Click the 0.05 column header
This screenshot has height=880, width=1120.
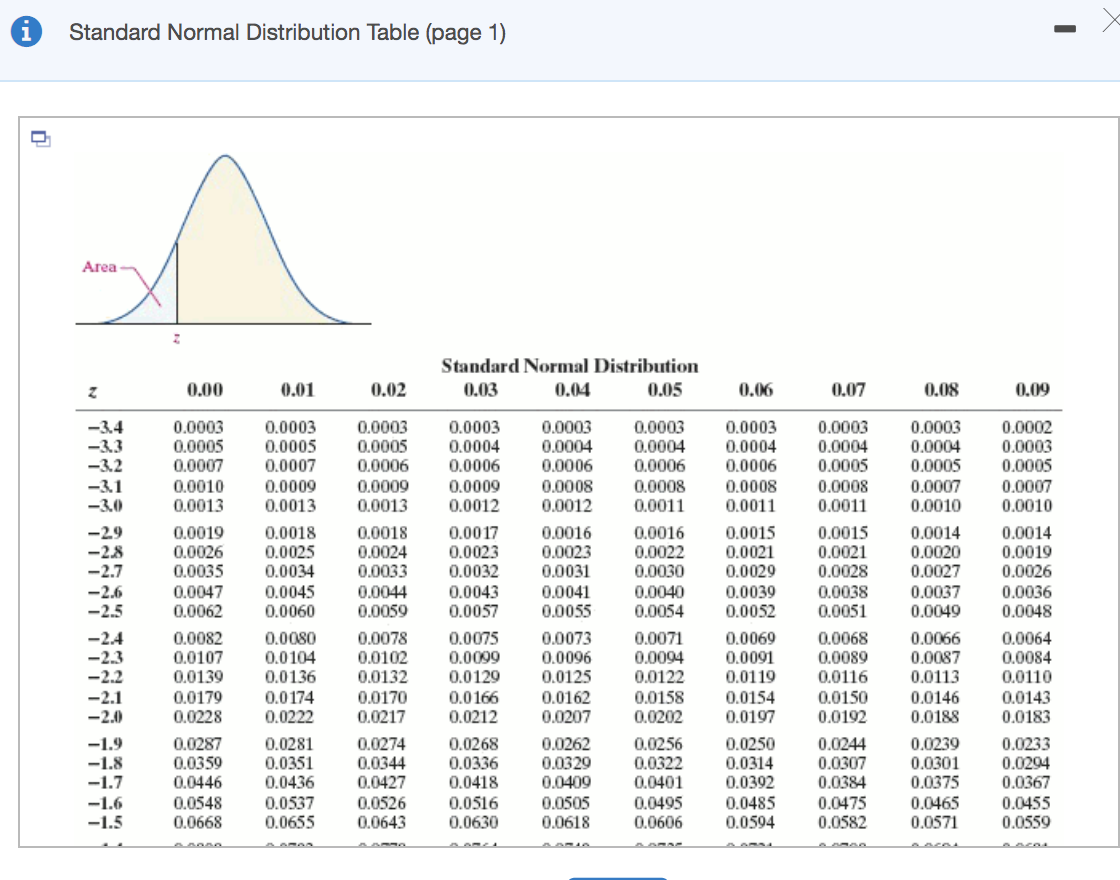click(x=664, y=389)
